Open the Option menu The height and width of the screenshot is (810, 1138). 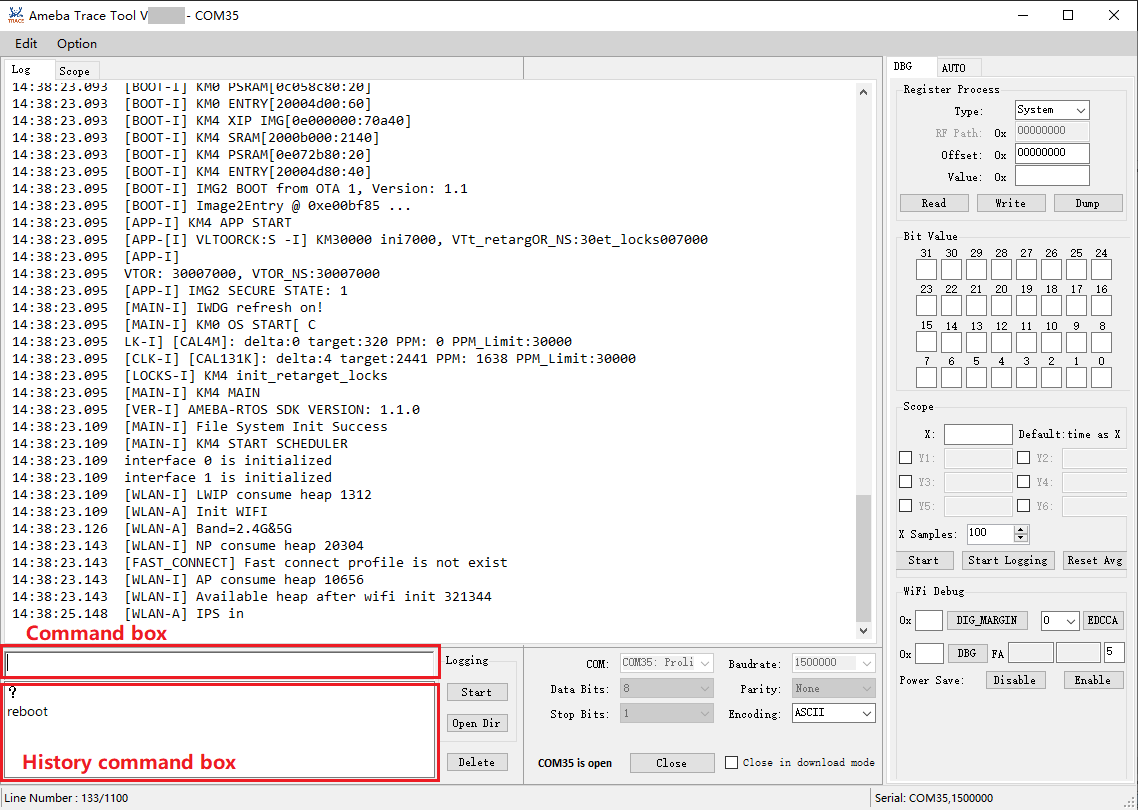point(77,44)
